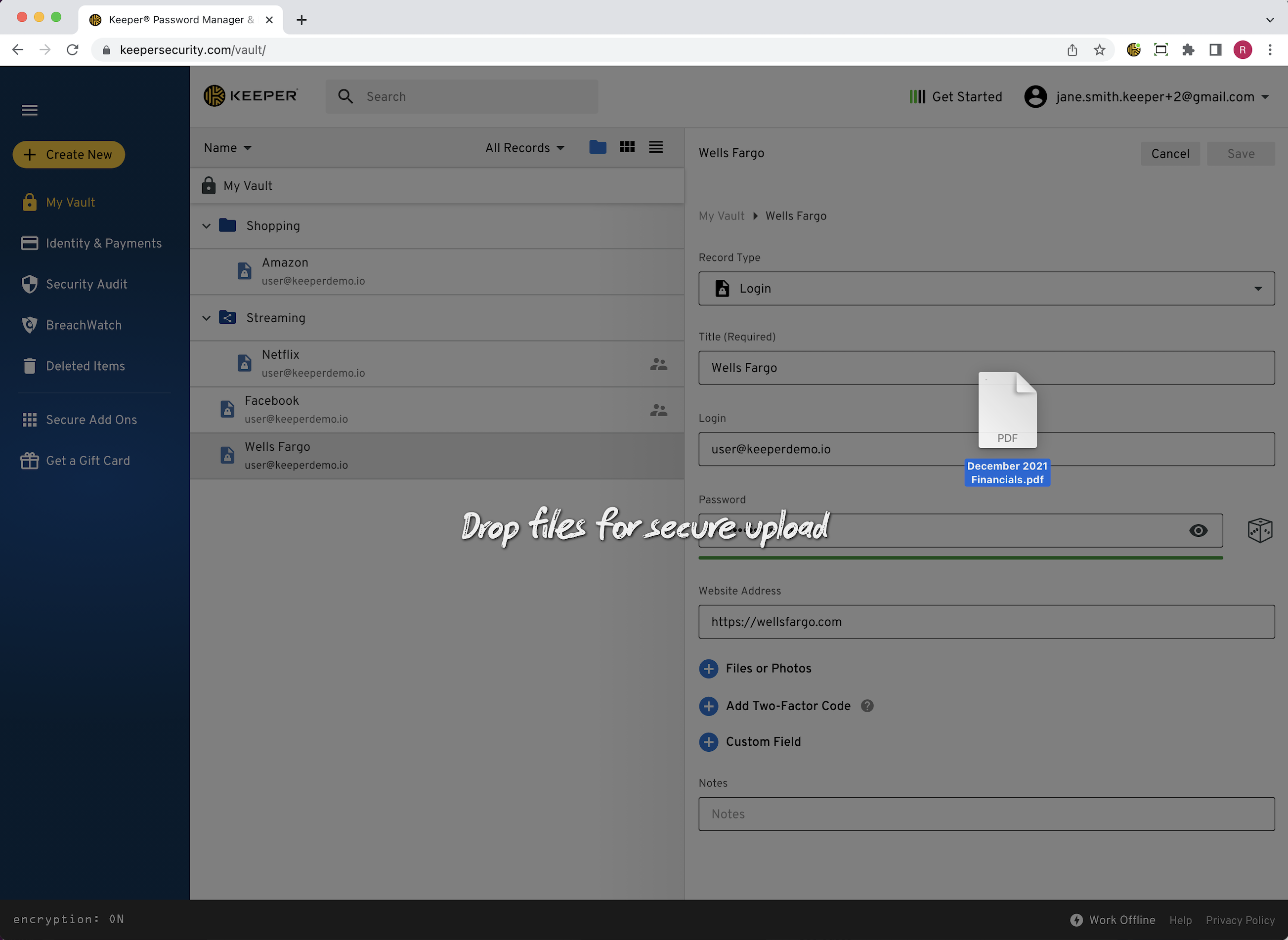Edit the Login field user@keeperdemo.io
Screen dimensions: 1288x940
tap(987, 450)
